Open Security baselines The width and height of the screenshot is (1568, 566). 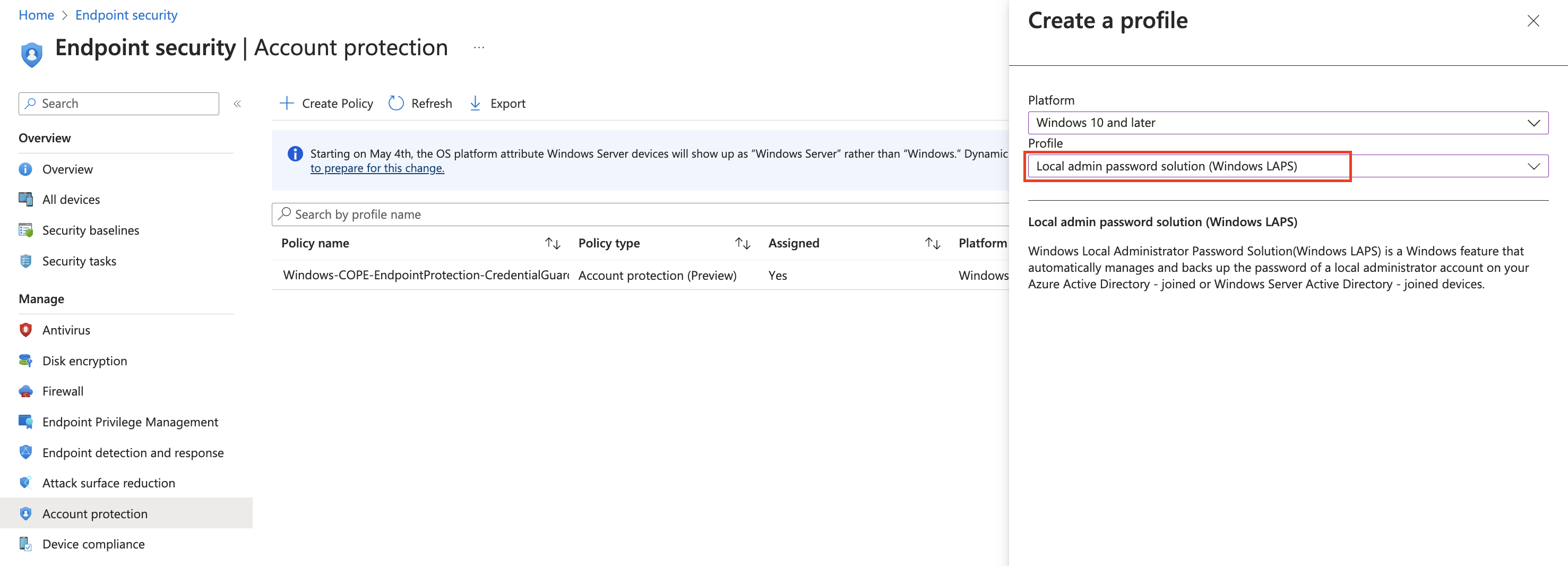[91, 230]
